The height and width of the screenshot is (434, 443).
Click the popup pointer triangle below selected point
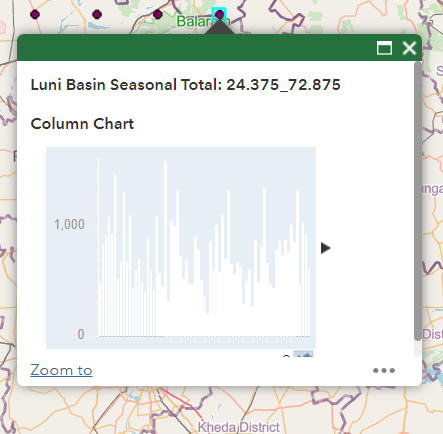click(220, 27)
